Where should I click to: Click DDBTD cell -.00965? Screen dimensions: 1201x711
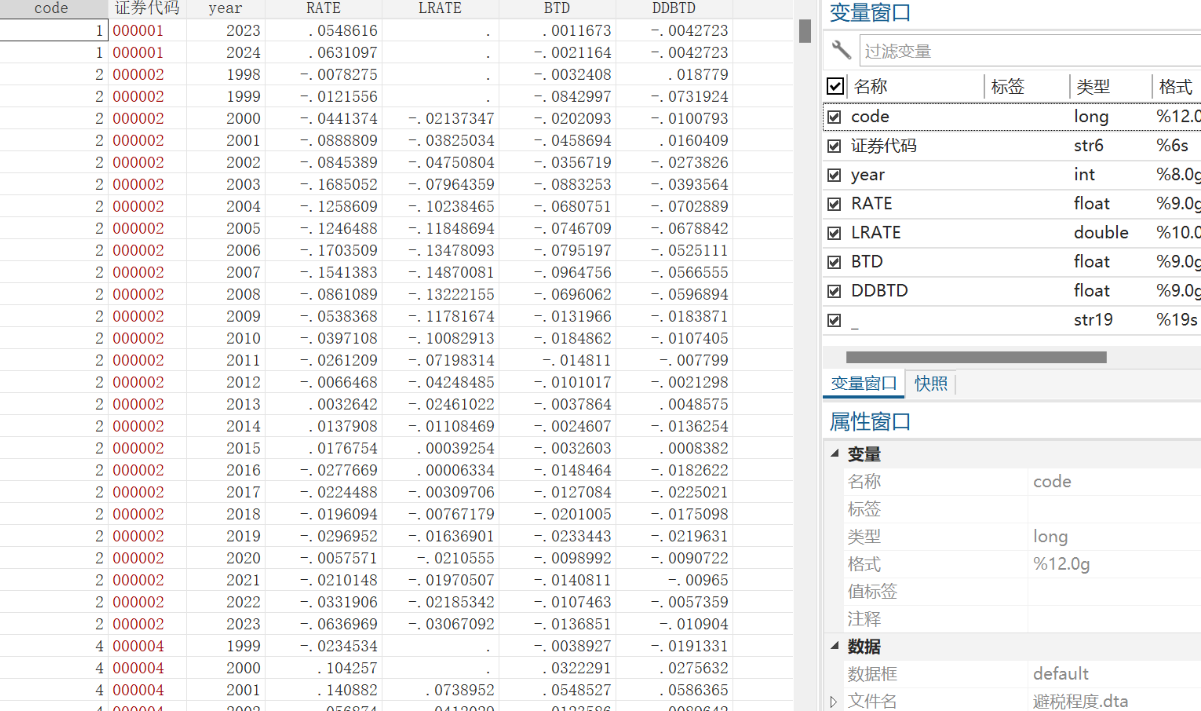coord(674,581)
